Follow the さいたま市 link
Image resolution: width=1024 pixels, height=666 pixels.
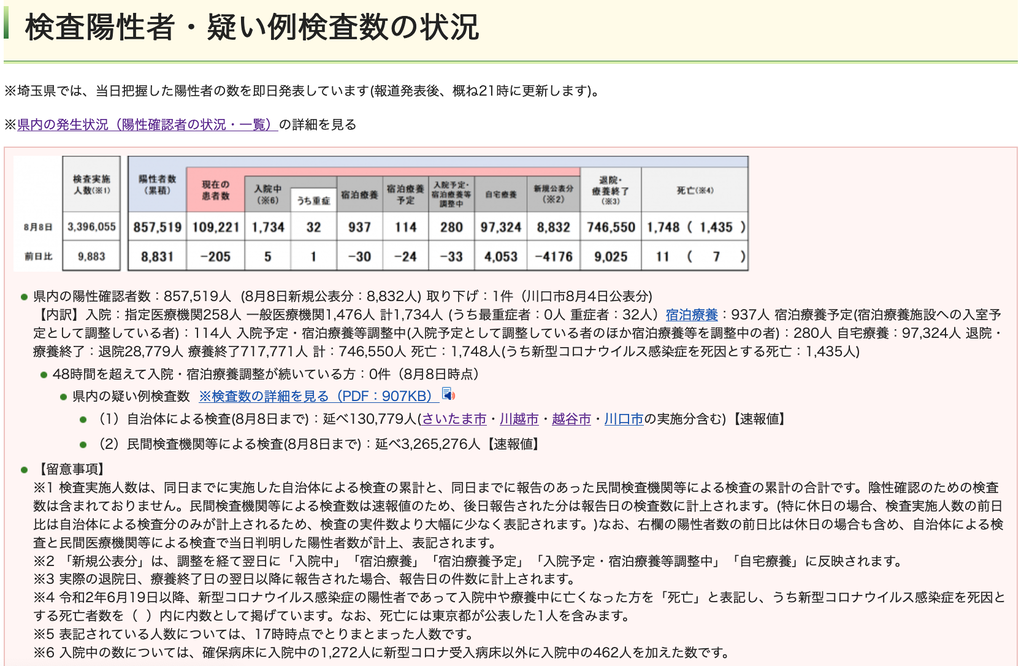pyautogui.click(x=454, y=419)
